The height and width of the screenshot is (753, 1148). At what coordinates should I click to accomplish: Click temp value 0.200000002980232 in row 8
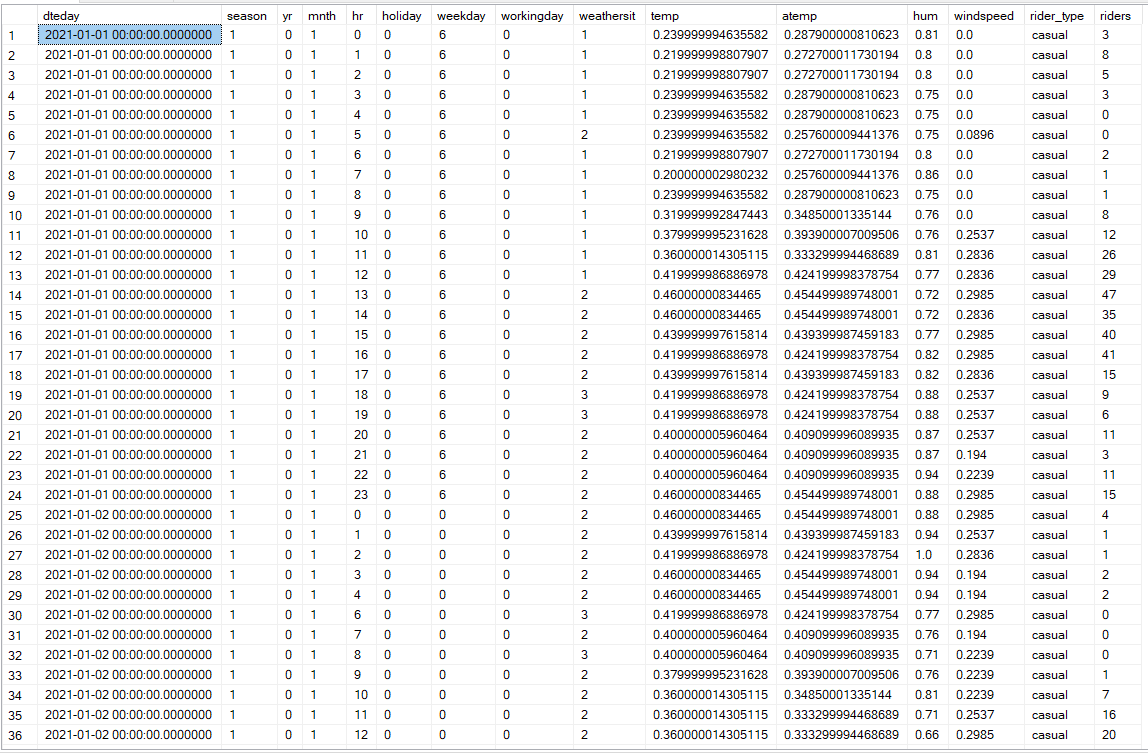[x=710, y=174]
